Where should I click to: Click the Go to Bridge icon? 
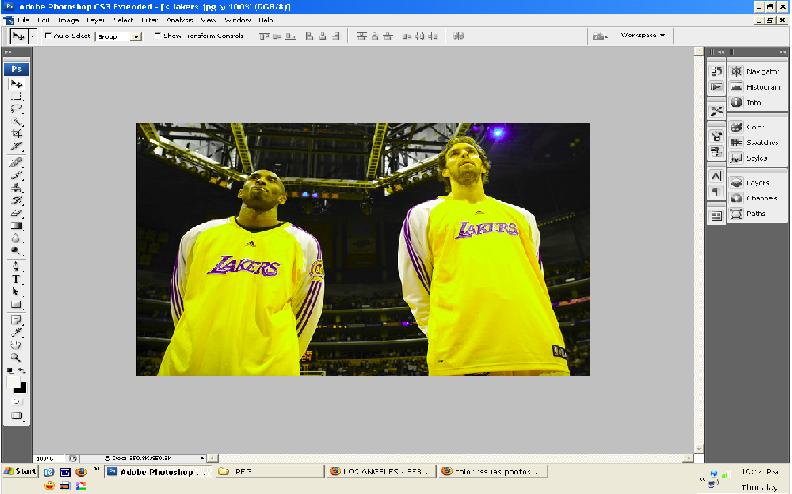(x=599, y=36)
